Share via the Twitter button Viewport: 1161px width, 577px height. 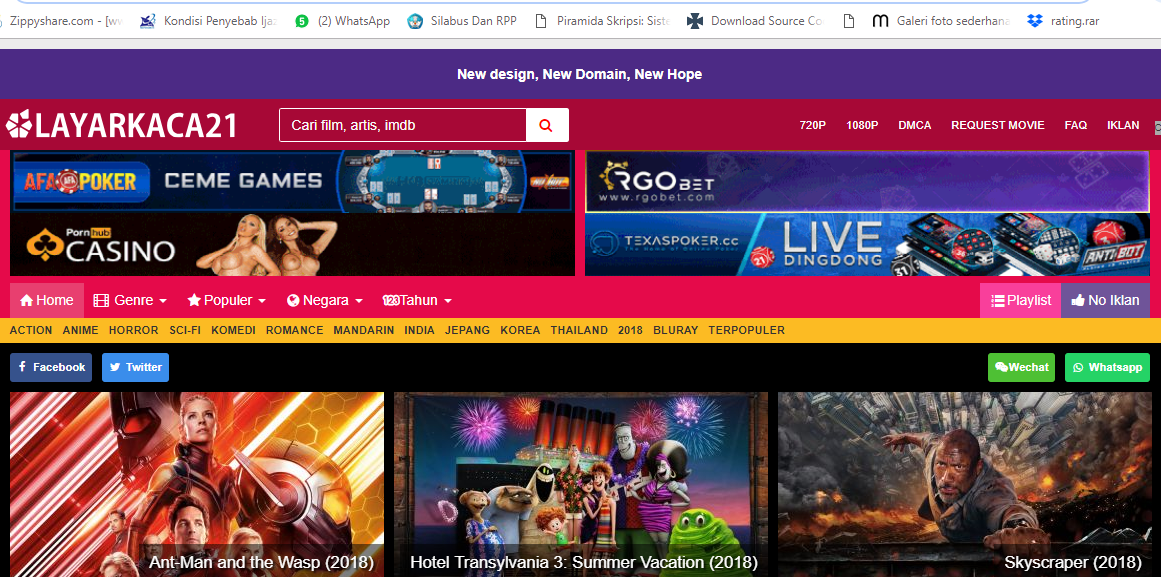[135, 367]
